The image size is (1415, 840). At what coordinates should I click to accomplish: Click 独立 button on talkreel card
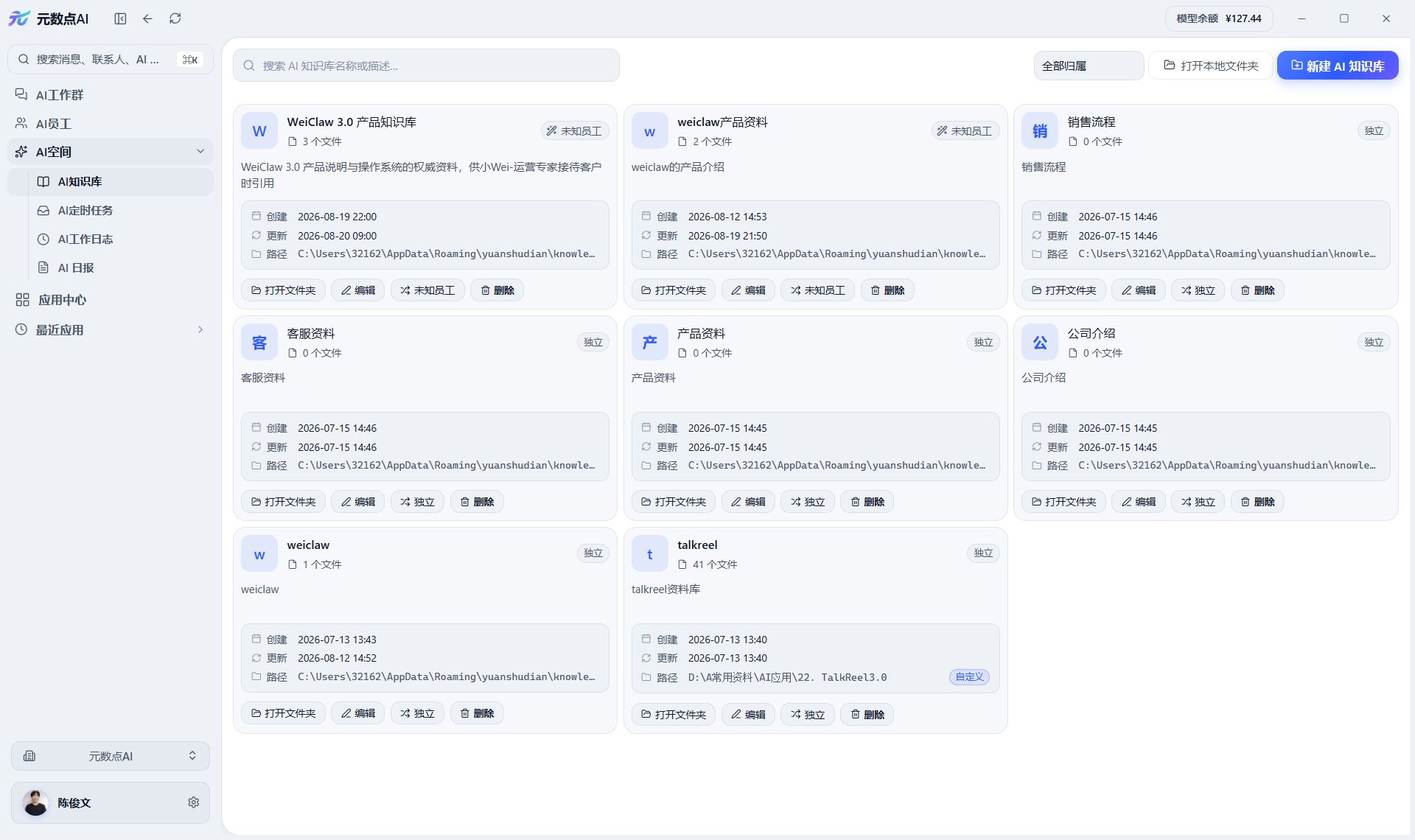tap(808, 715)
